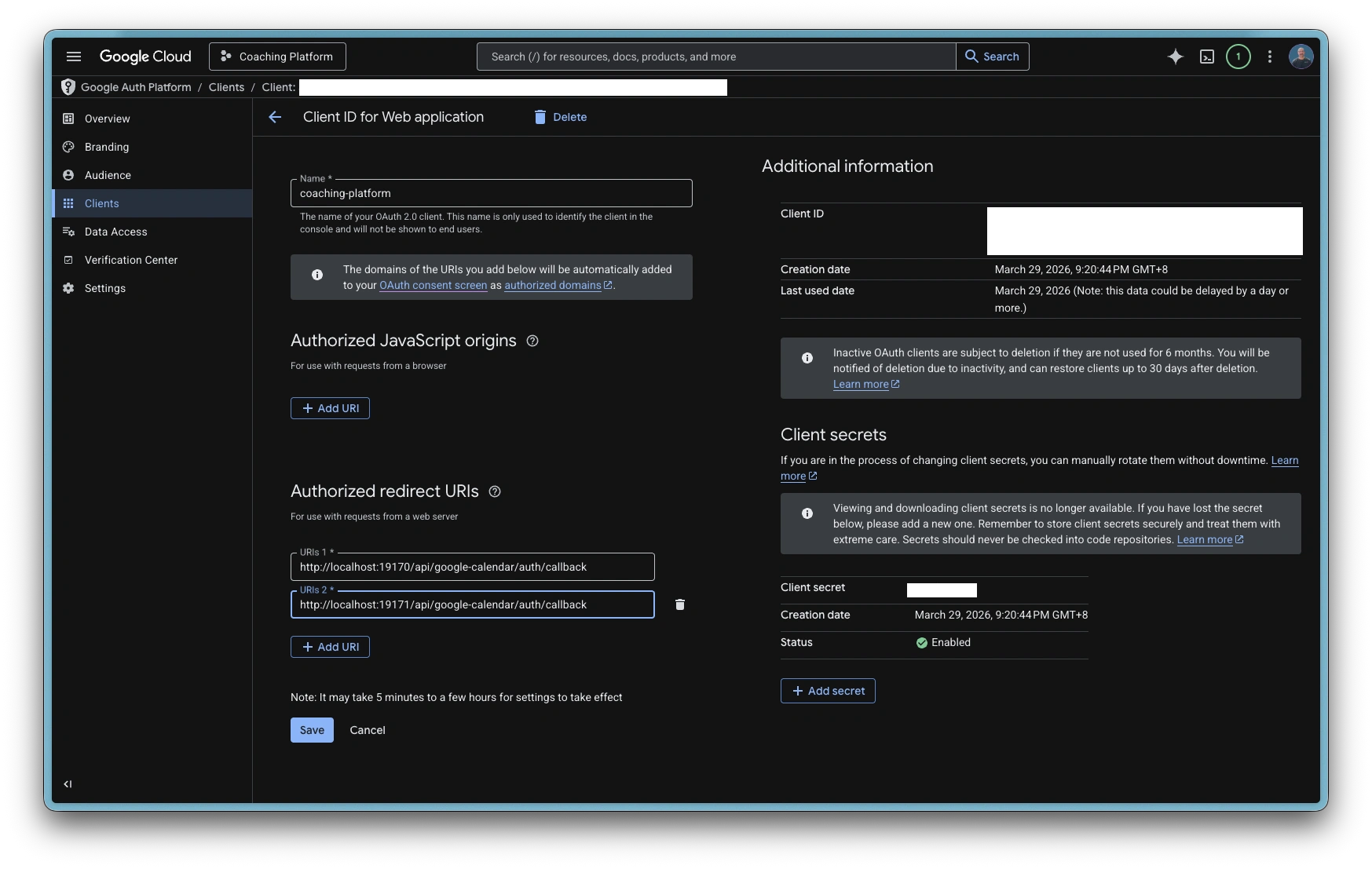Activate Cloud Shell terminal icon

tap(1207, 57)
